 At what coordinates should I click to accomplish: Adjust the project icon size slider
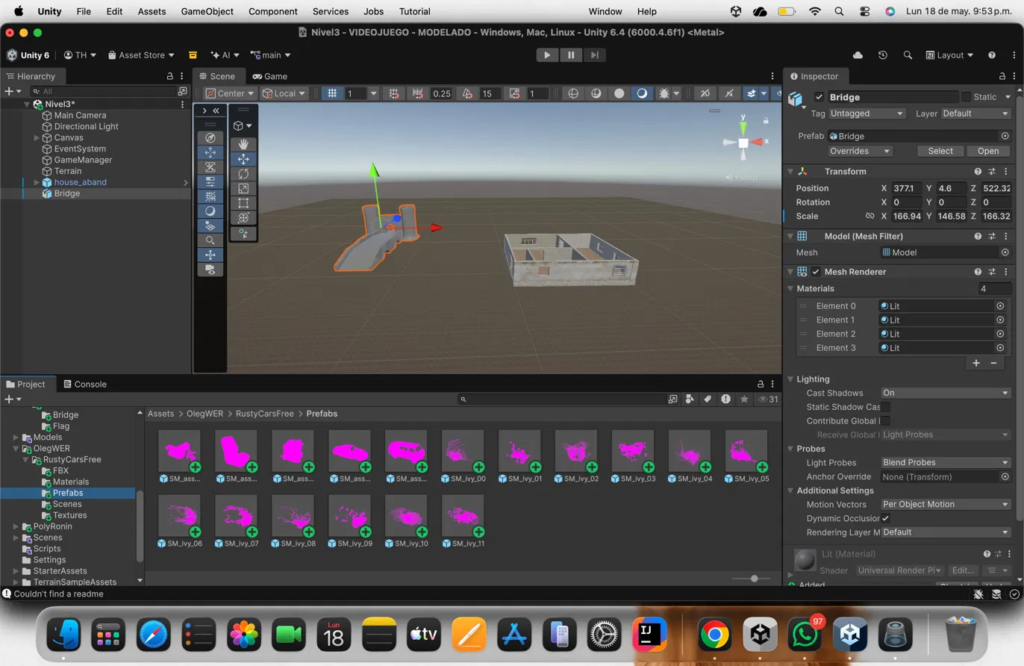click(x=754, y=579)
